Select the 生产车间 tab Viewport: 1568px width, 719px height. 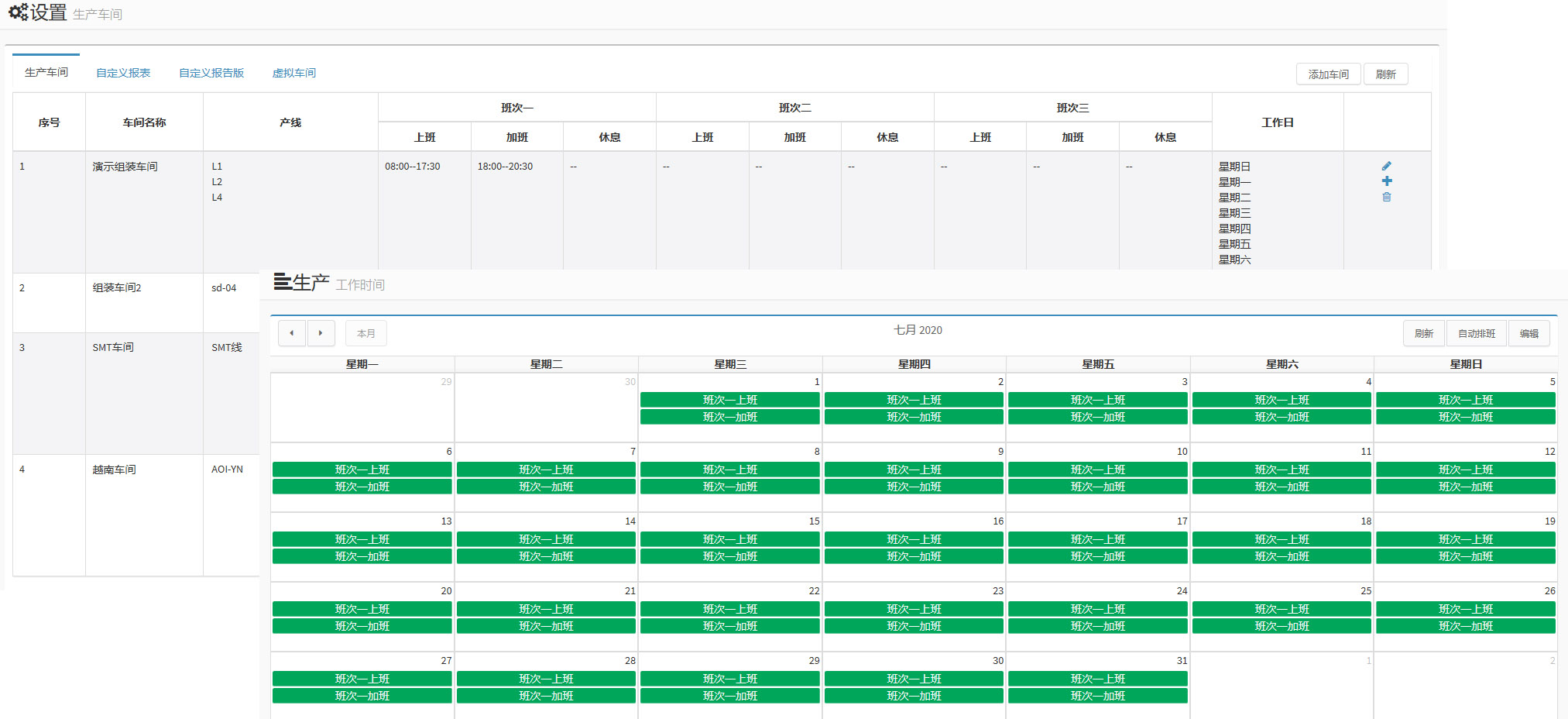46,72
